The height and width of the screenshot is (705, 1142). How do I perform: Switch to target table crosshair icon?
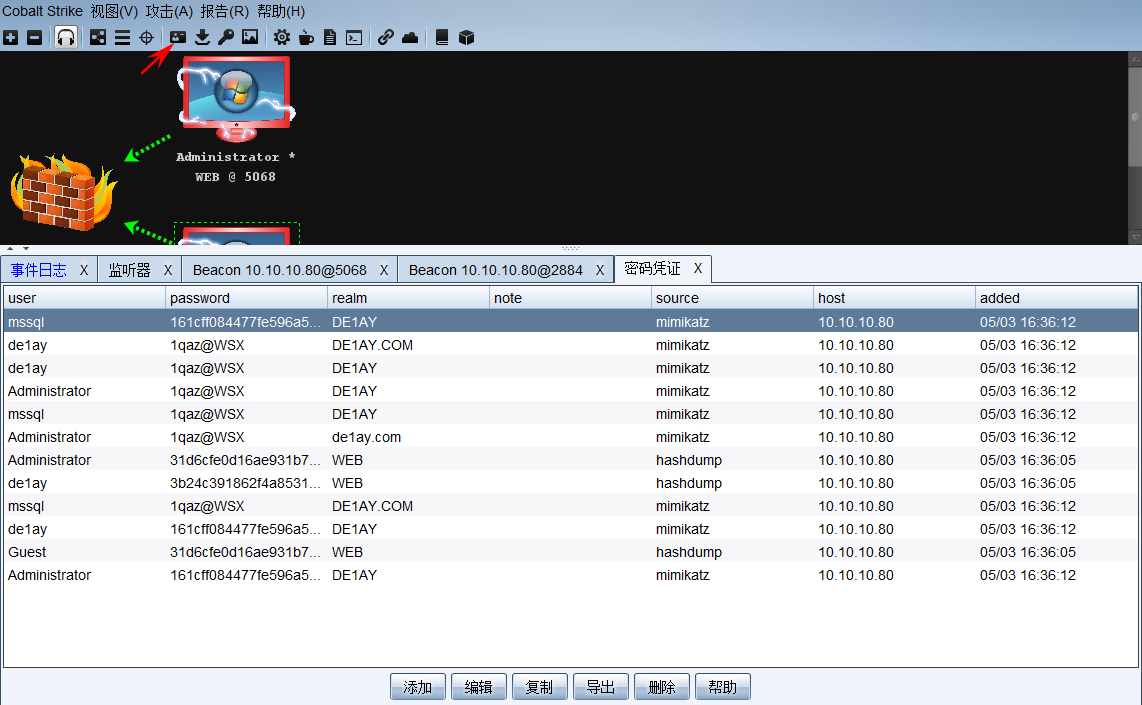tap(146, 38)
